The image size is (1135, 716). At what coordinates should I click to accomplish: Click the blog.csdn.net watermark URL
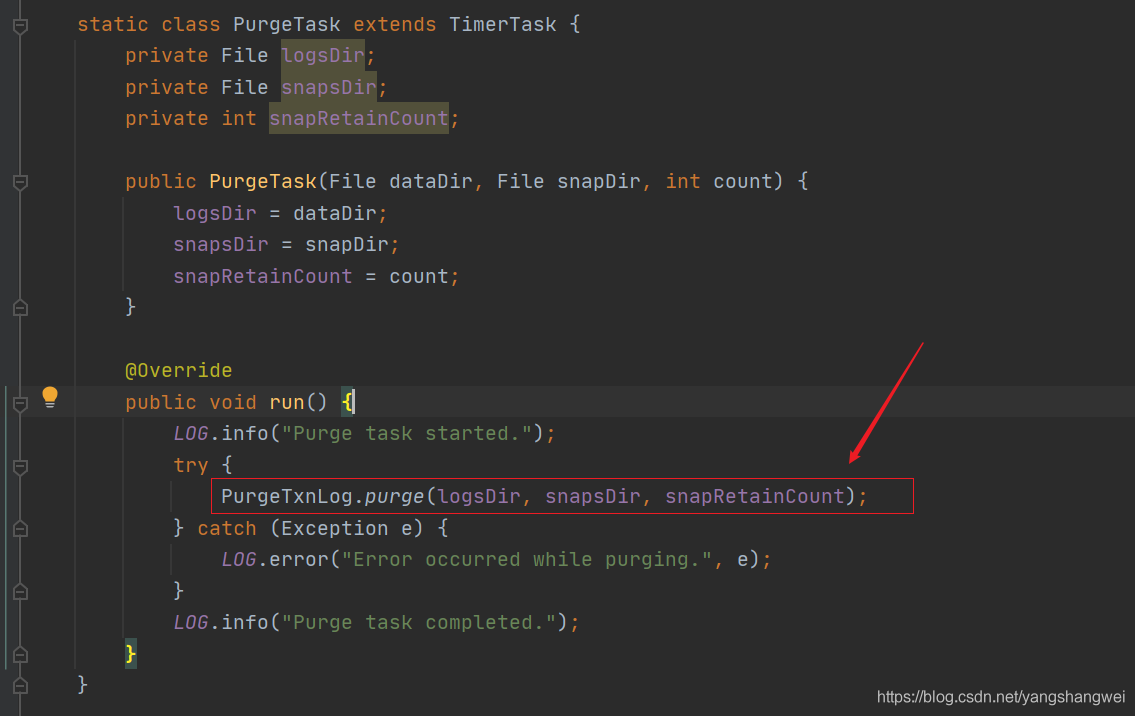1000,697
